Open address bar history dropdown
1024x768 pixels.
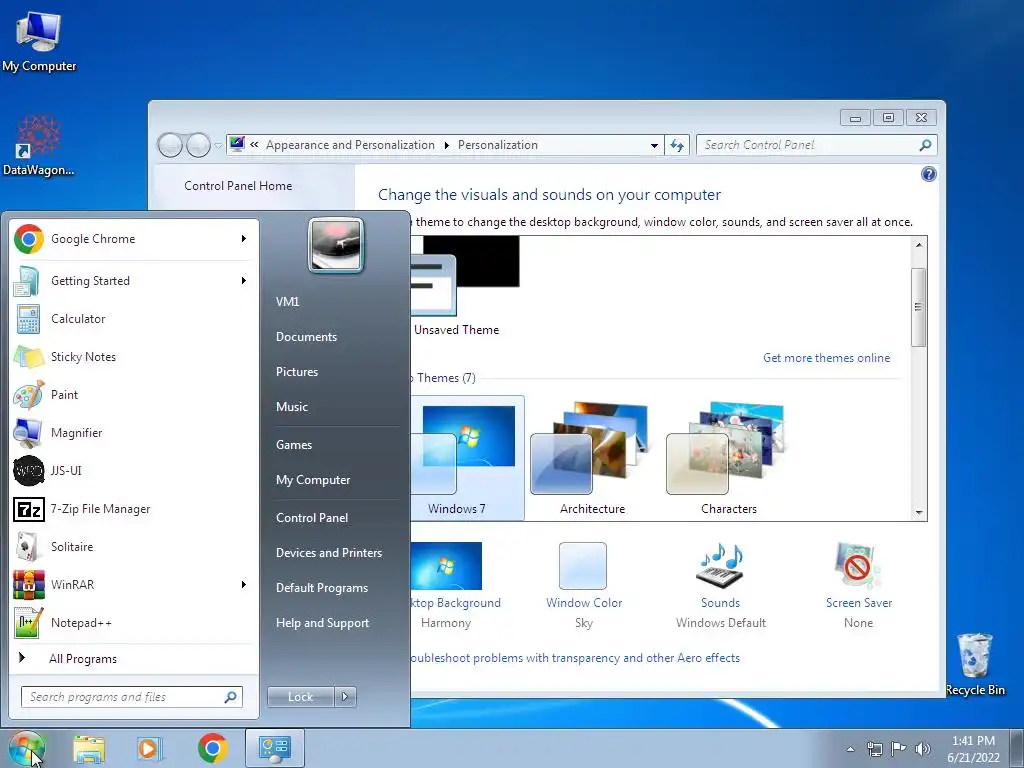(x=654, y=145)
